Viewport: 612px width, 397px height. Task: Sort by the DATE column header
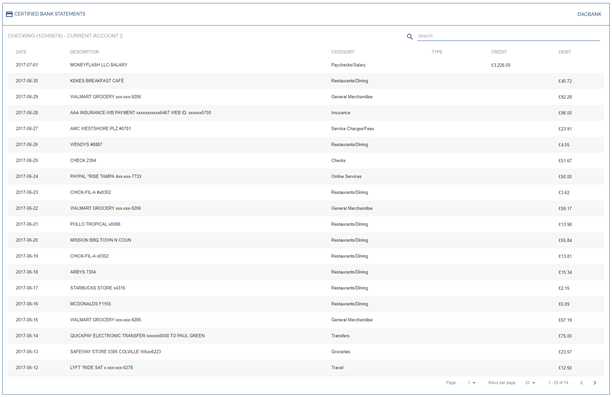tap(21, 52)
